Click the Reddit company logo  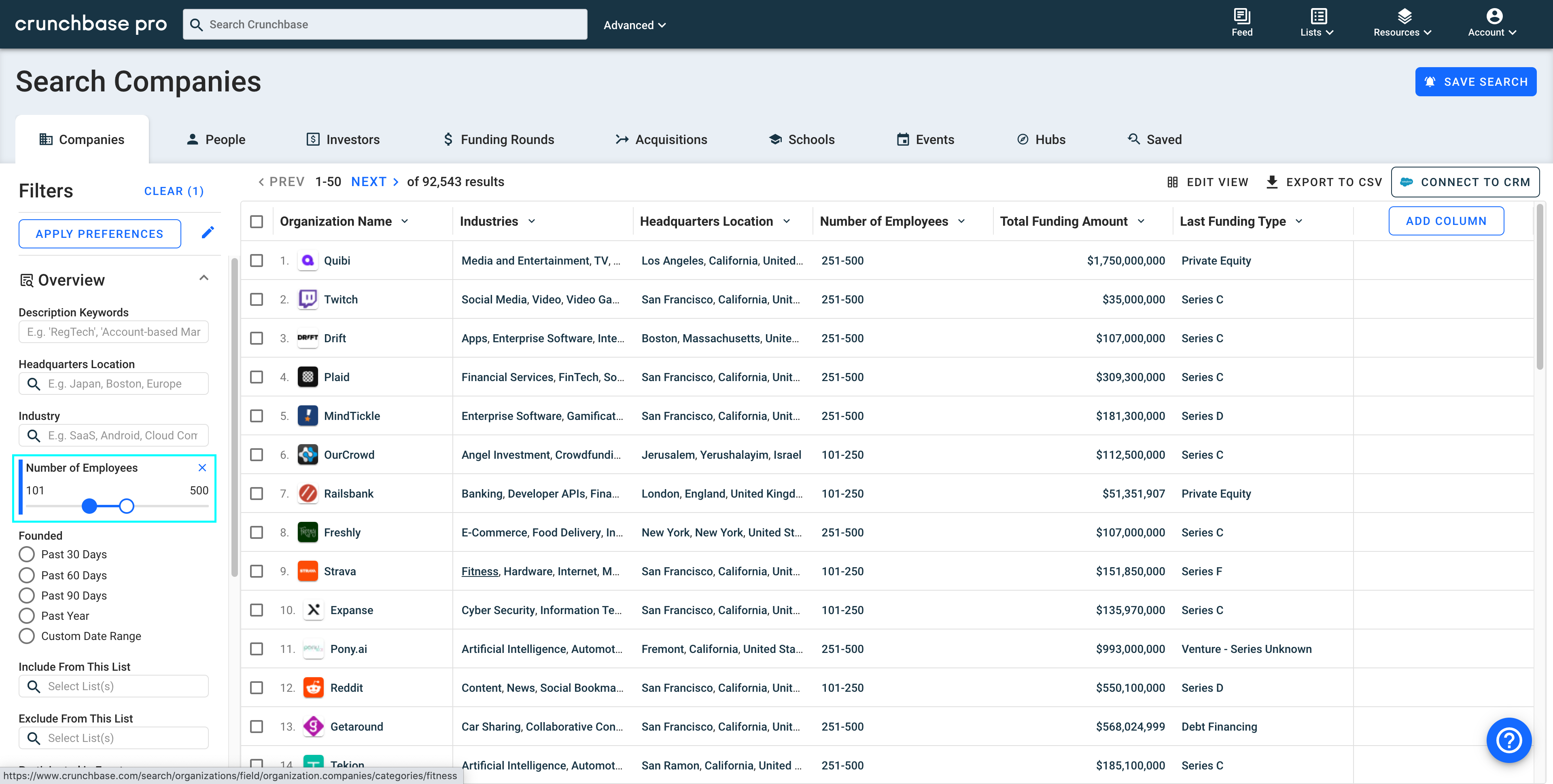(x=314, y=688)
